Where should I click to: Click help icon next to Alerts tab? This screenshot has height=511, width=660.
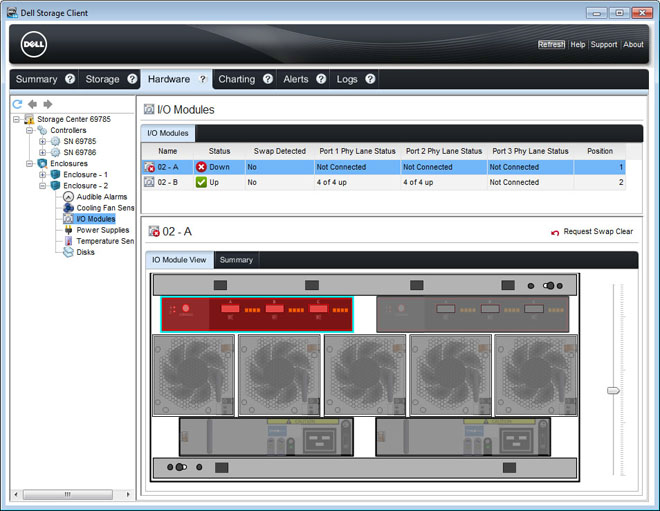(321, 79)
